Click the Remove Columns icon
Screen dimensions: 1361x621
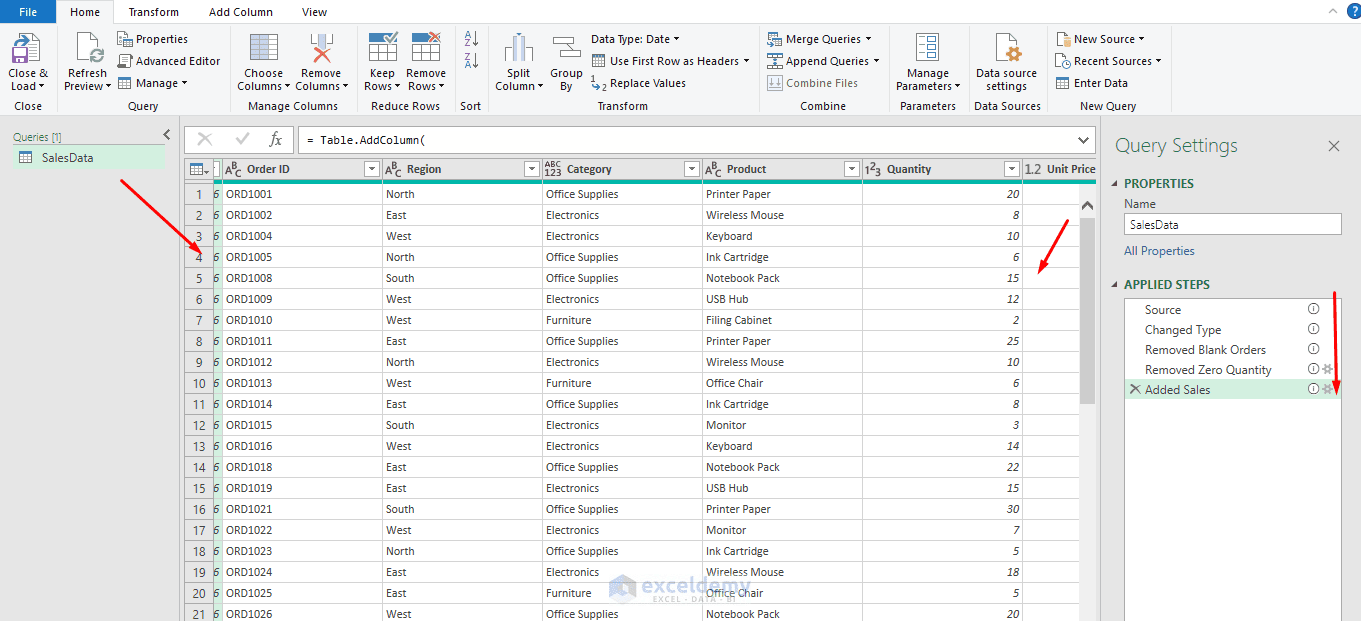[x=321, y=48]
